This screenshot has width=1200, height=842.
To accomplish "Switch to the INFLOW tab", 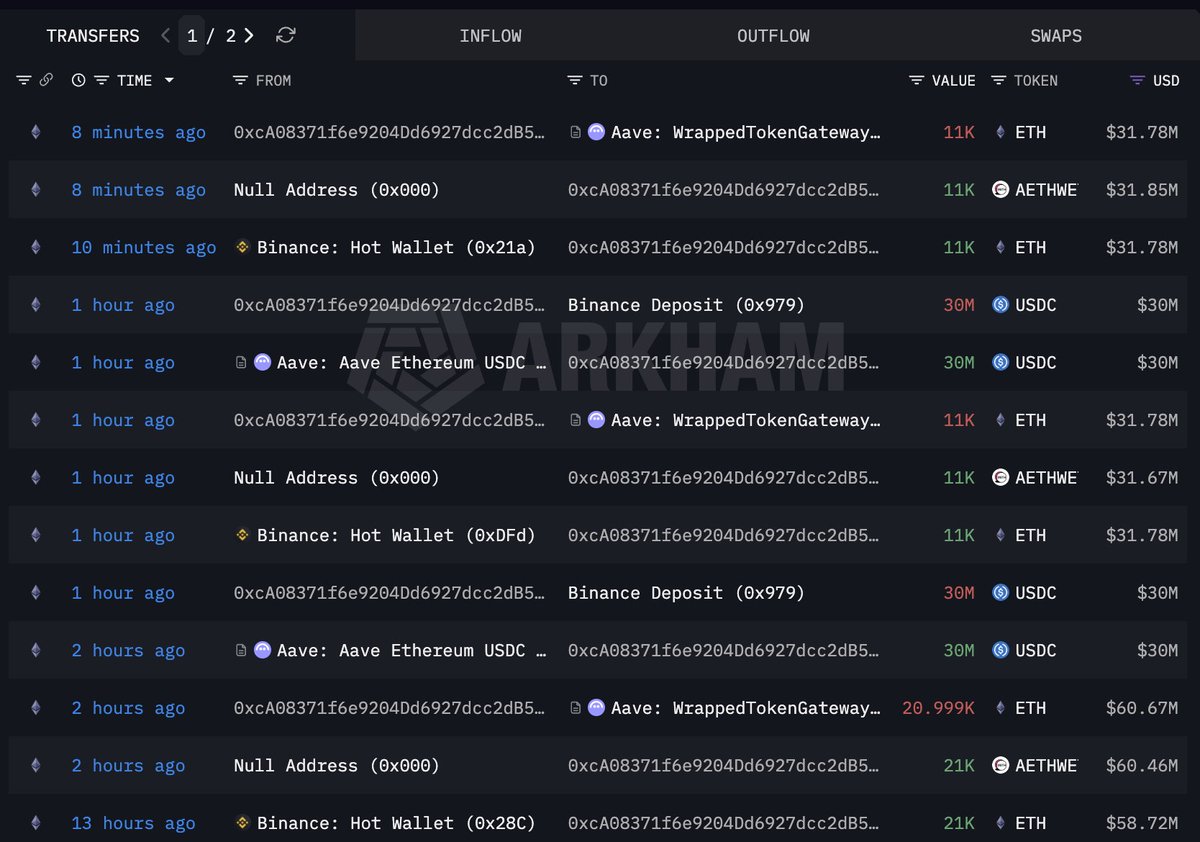I will click(x=490, y=36).
